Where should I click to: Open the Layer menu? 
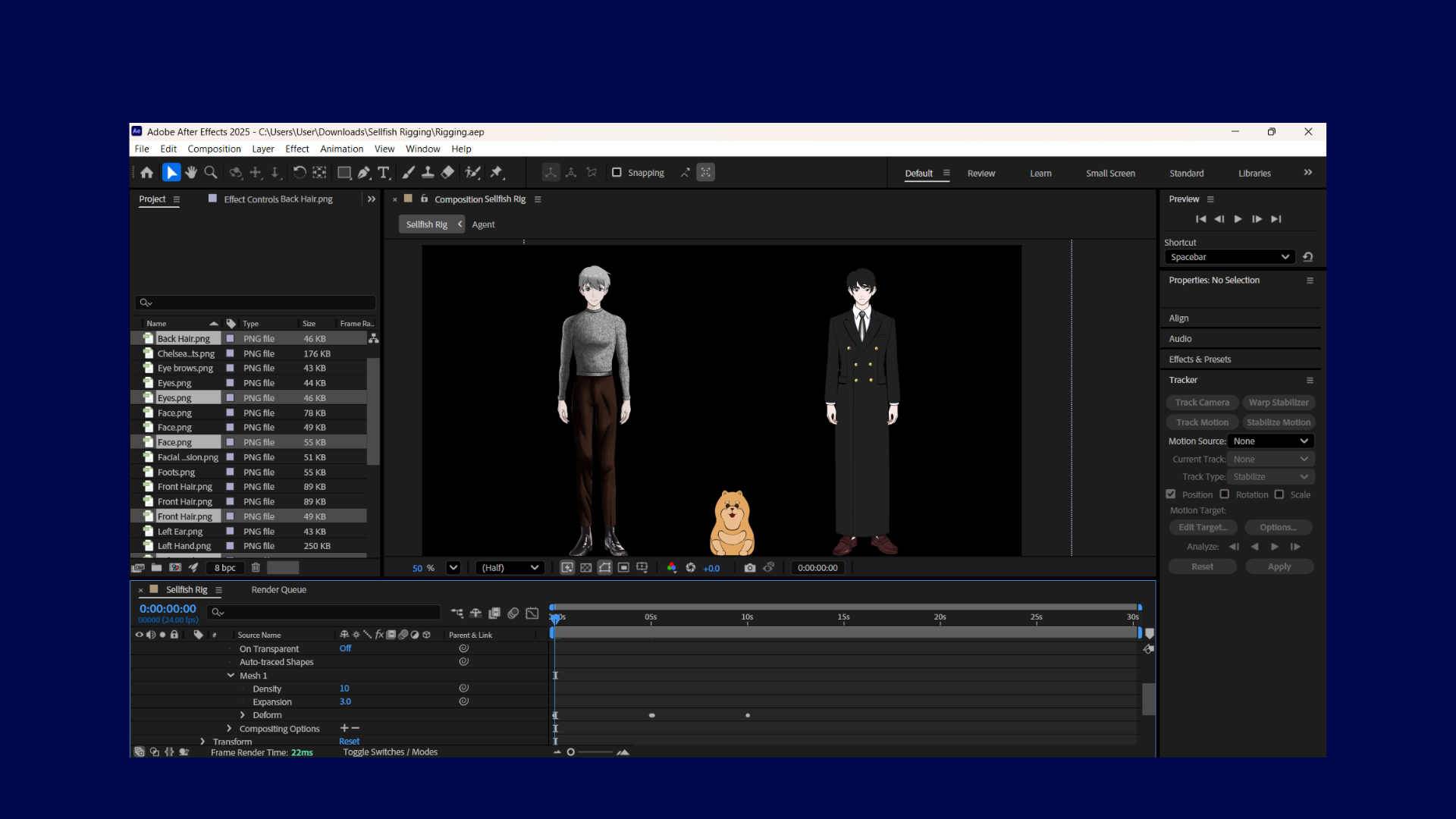click(x=263, y=149)
